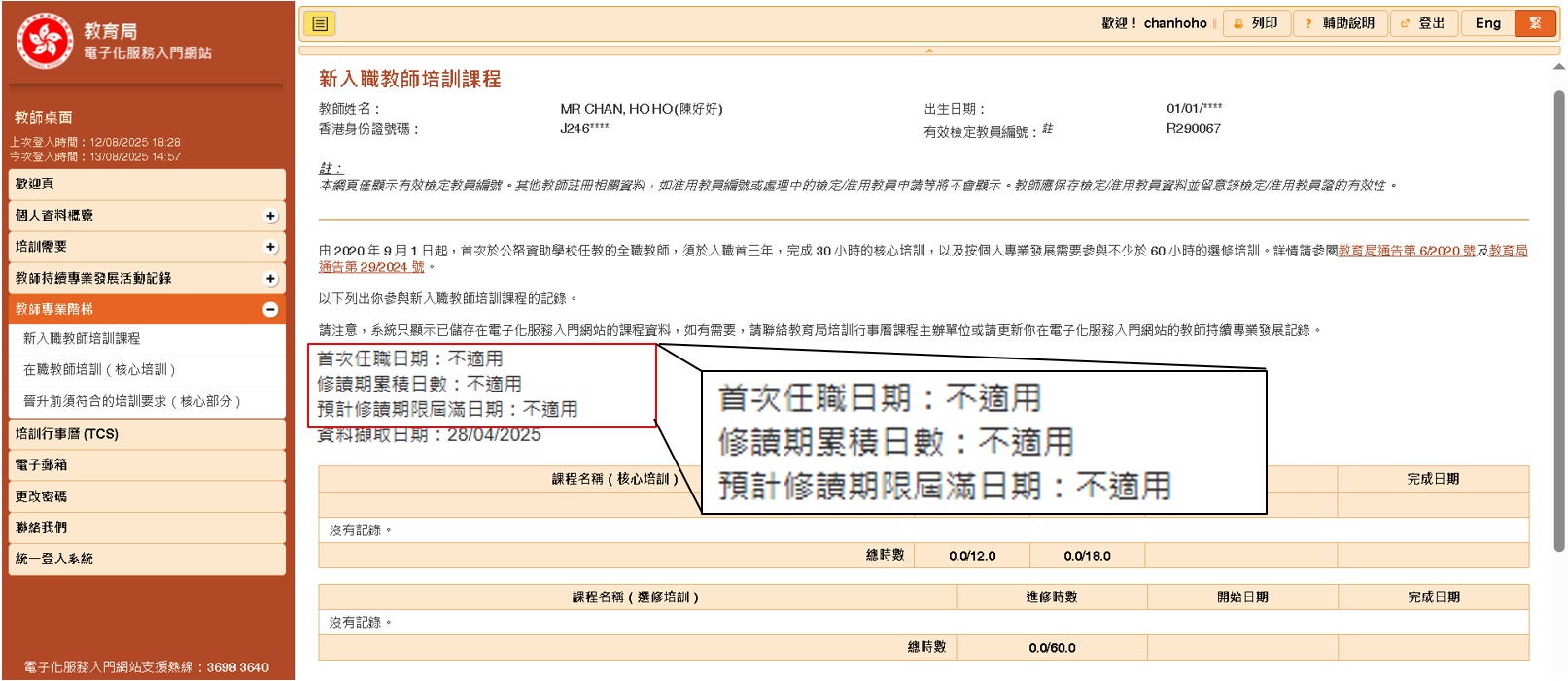Click the core hours total 0.0/12.0

click(972, 556)
